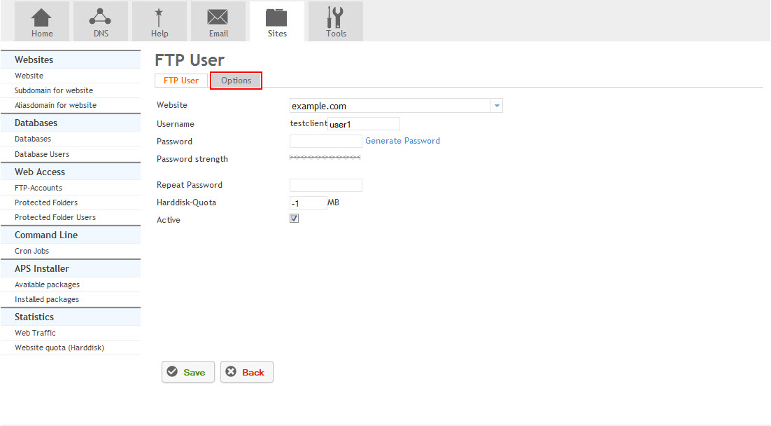Open Website quota (Harddisk) link
Viewport: 771px width, 426px height.
tap(59, 348)
